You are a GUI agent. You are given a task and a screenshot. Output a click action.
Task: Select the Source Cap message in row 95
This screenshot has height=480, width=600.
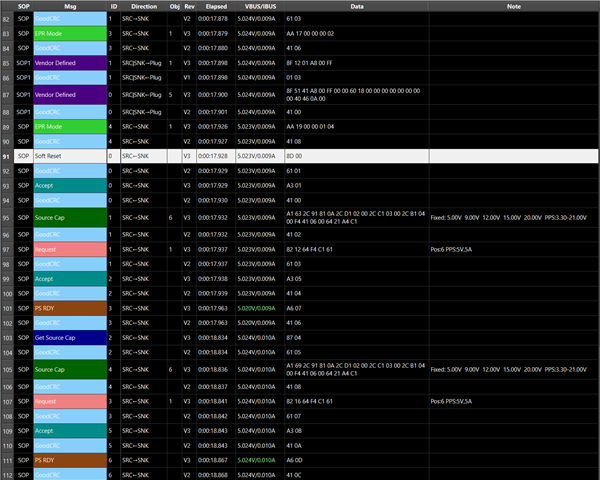tap(70, 218)
